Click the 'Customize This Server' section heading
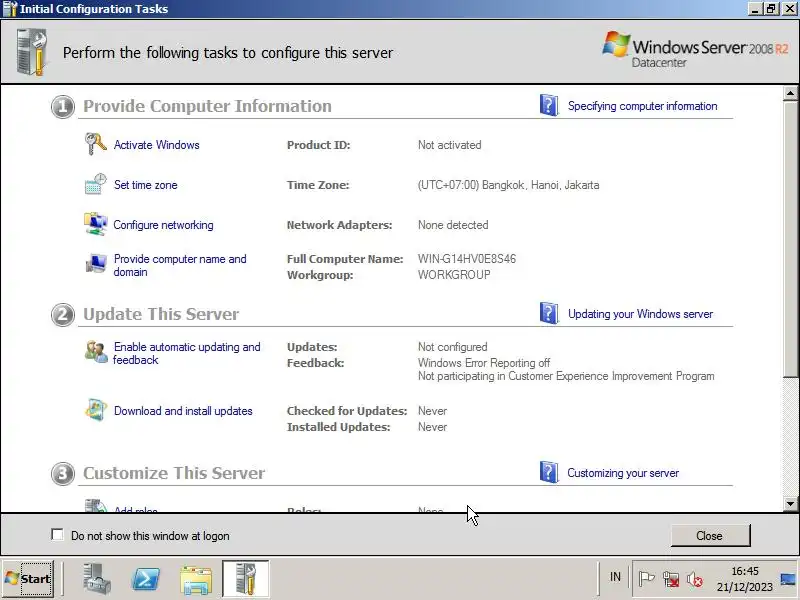Viewport: 800px width, 600px height. 174,473
